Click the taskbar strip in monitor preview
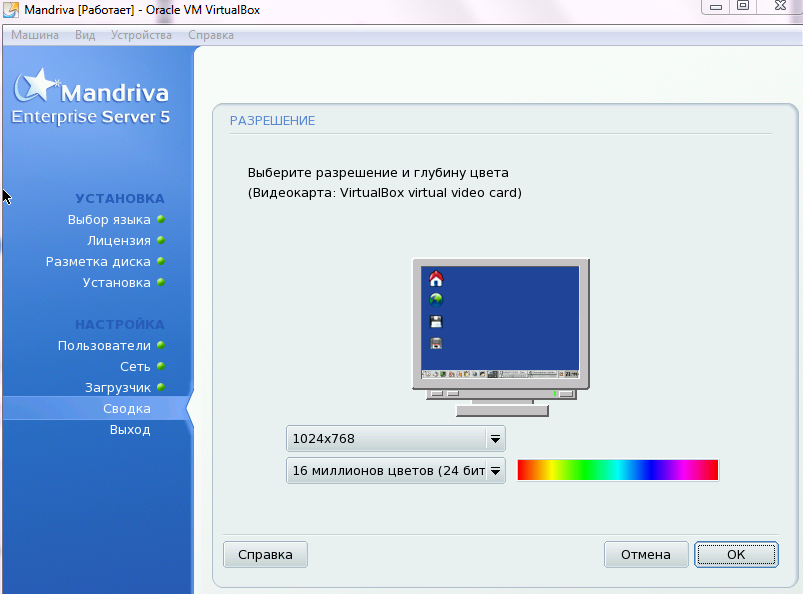 click(500, 374)
